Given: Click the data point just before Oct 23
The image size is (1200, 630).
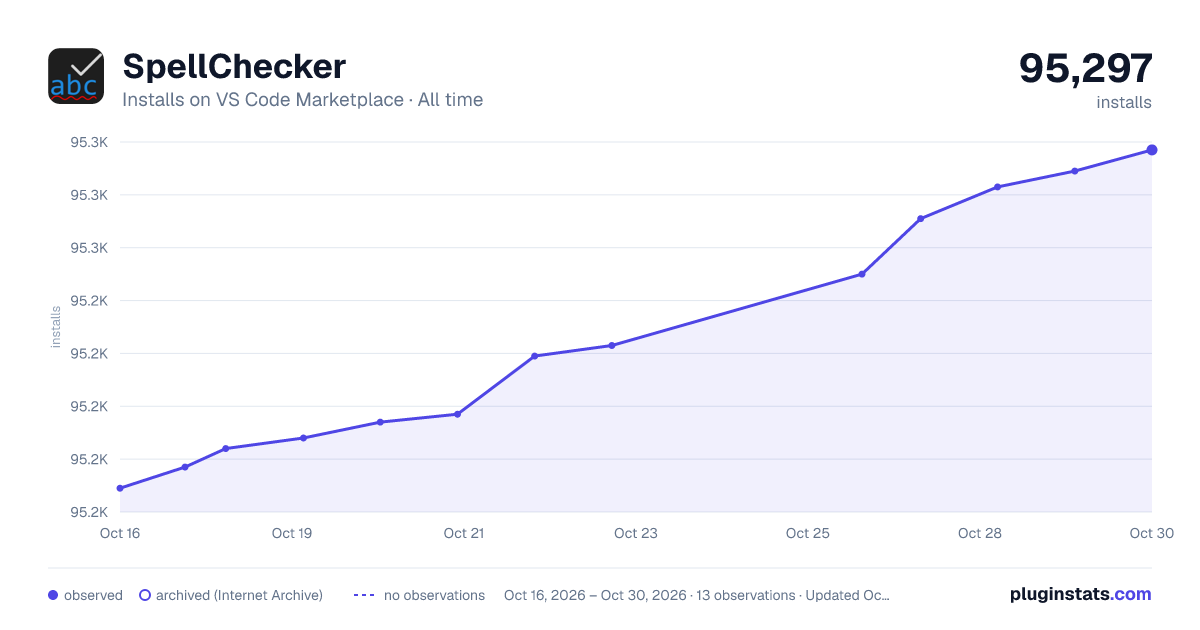Looking at the screenshot, I should click(x=611, y=346).
